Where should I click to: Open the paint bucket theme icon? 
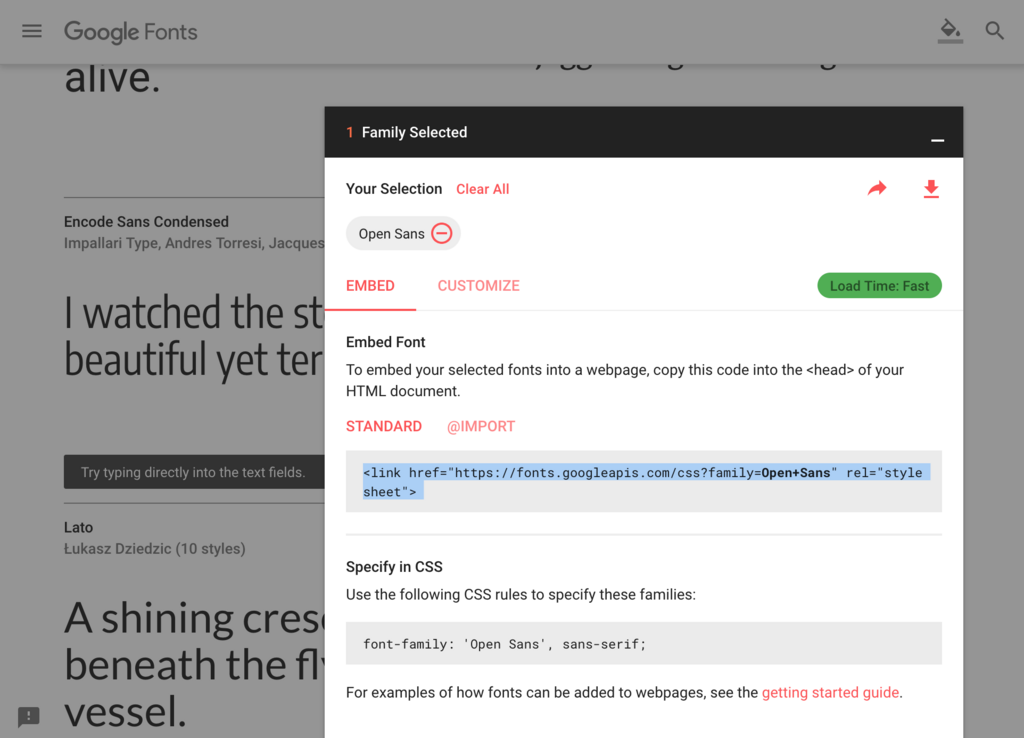(950, 31)
